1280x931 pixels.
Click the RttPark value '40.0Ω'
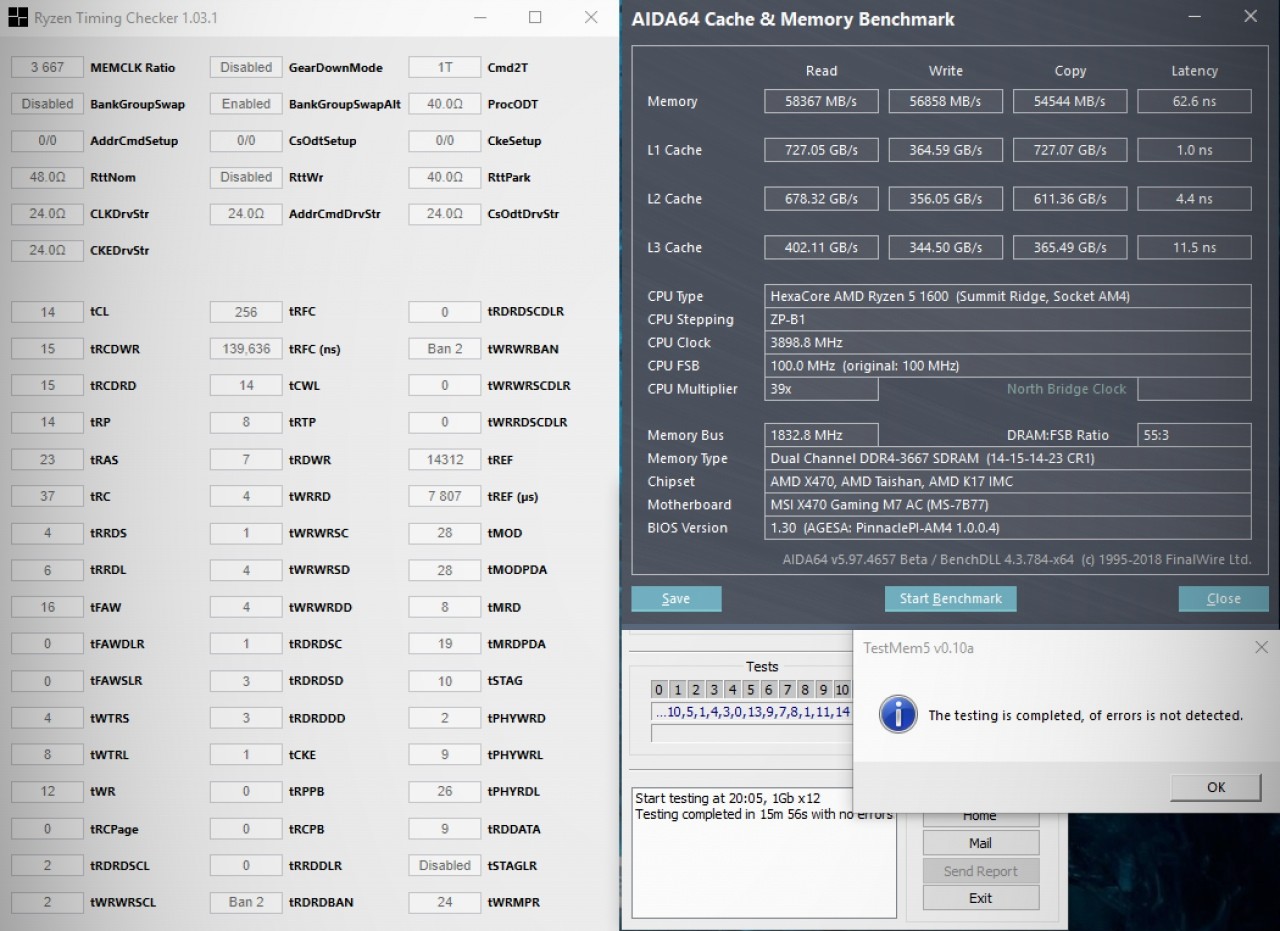tap(445, 177)
